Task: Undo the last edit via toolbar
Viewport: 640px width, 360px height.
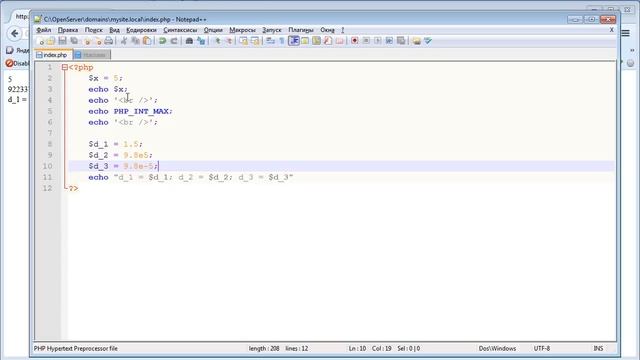Action: (162, 41)
